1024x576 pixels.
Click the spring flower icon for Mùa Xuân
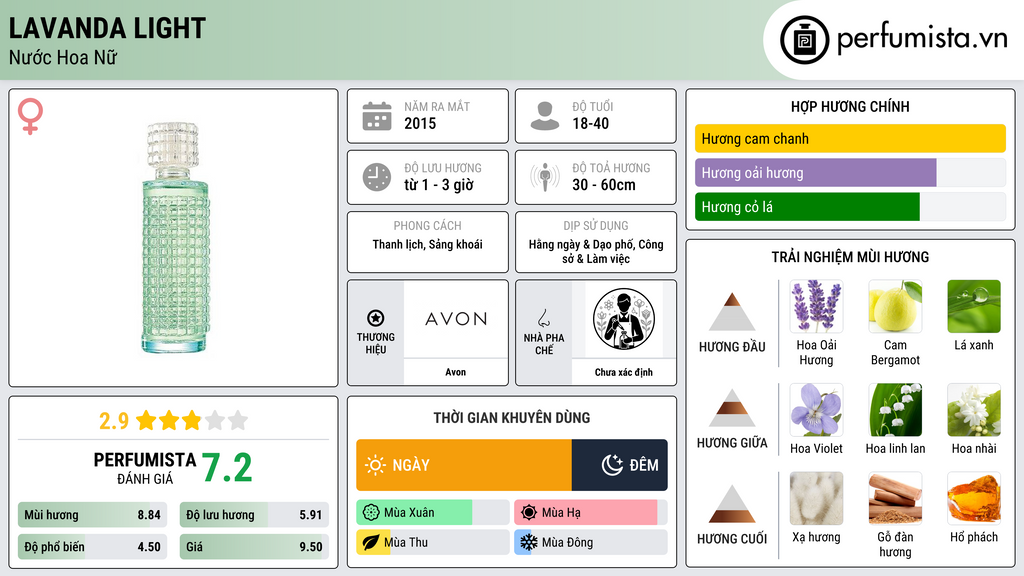[371, 513]
